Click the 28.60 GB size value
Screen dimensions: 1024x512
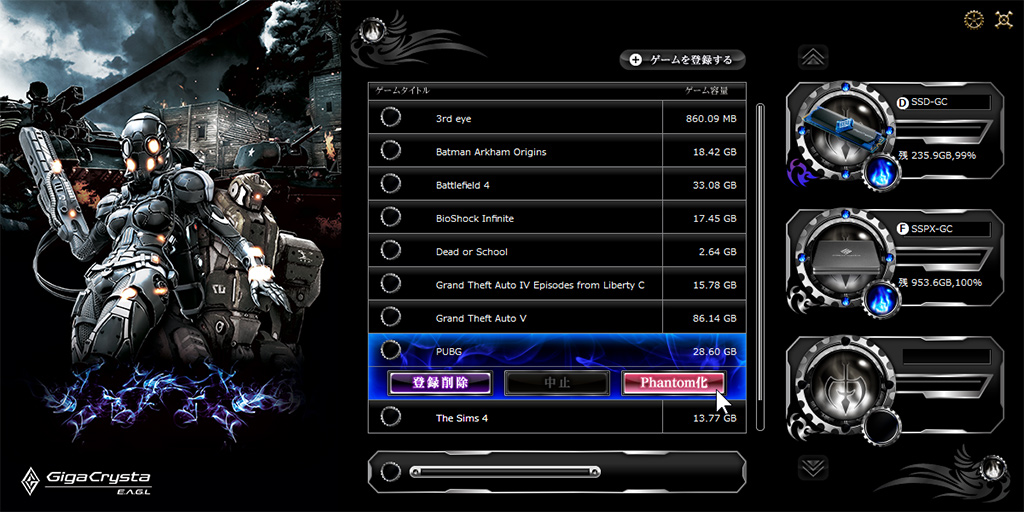(x=714, y=351)
